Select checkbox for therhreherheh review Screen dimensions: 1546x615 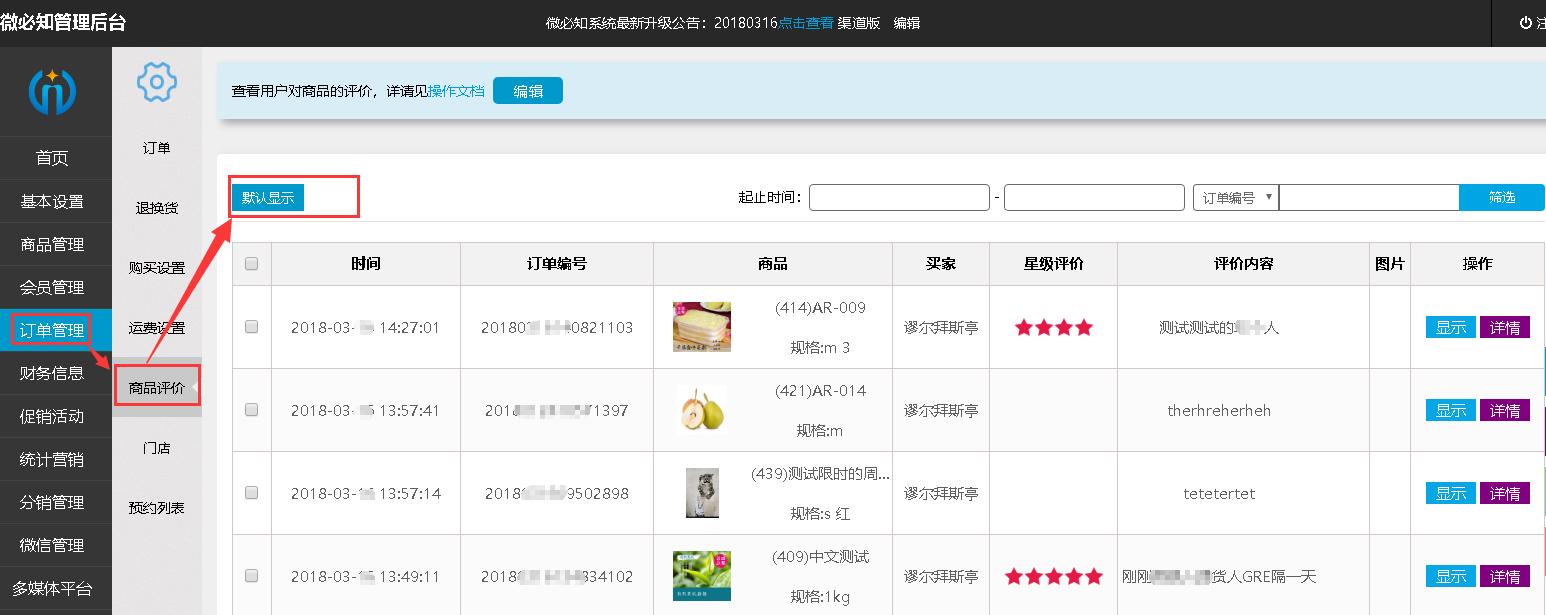252,410
